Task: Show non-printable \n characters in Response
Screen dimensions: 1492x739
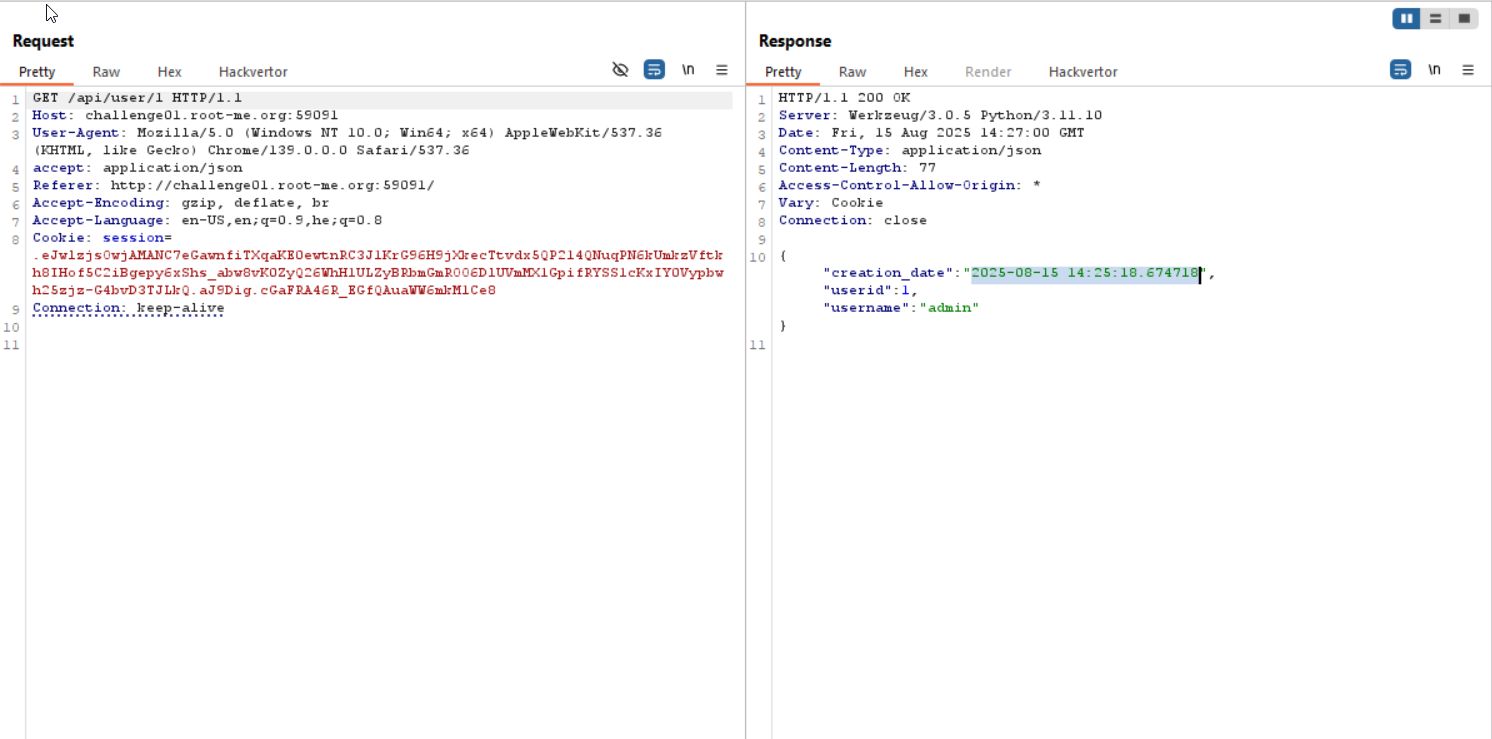Action: [1434, 70]
